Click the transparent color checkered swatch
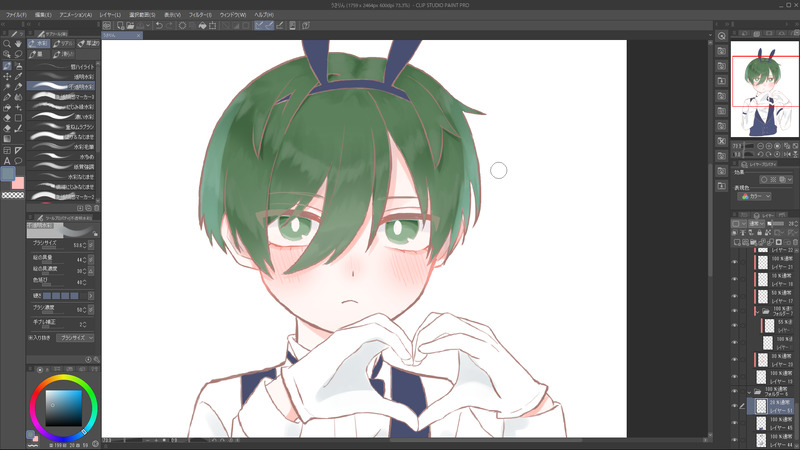800x450 pixels. pos(13,195)
